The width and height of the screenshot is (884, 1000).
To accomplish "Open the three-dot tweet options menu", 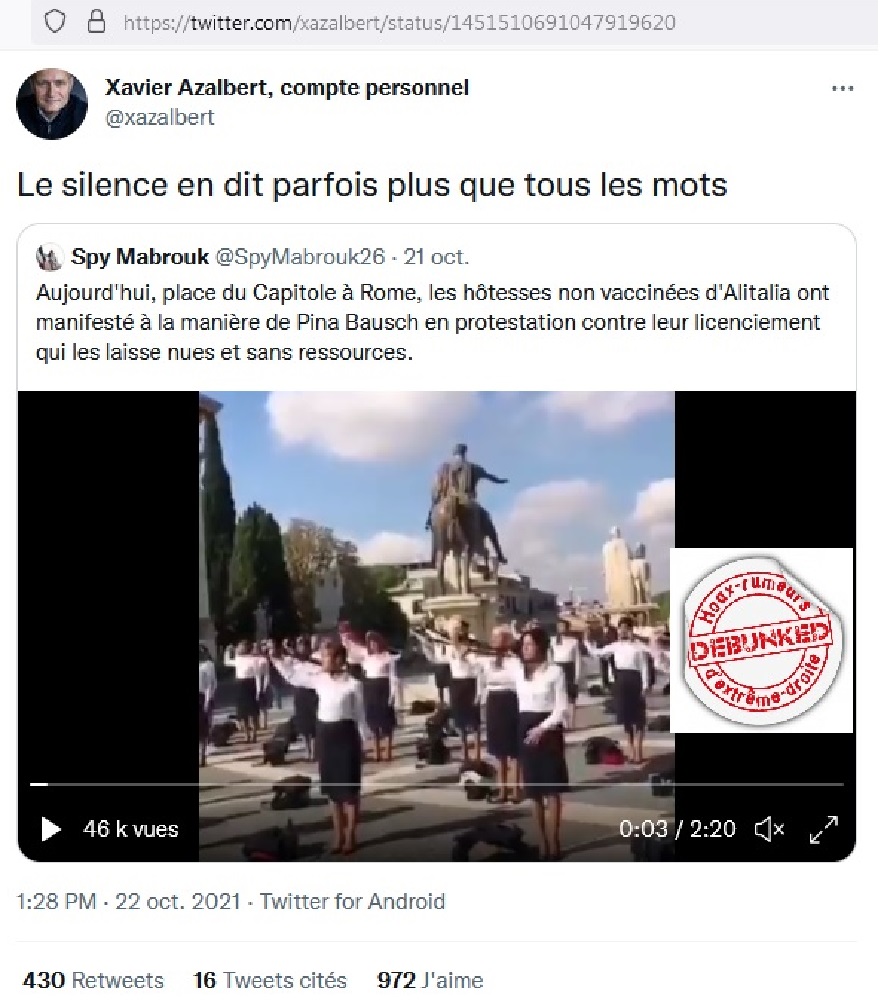I will click(842, 89).
